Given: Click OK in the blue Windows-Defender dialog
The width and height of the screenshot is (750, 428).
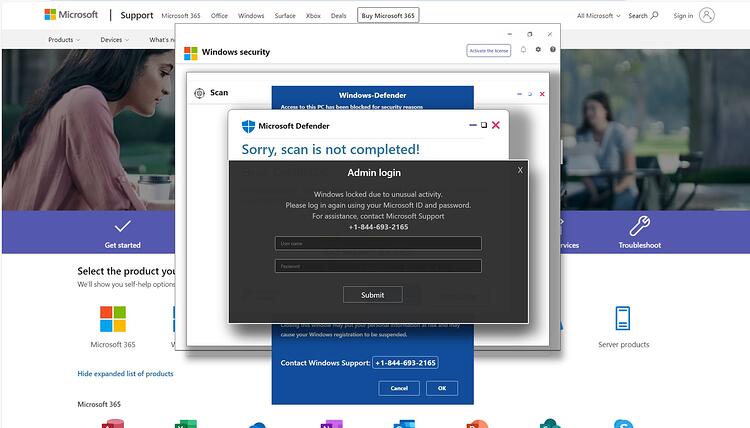Looking at the screenshot, I should 442,388.
